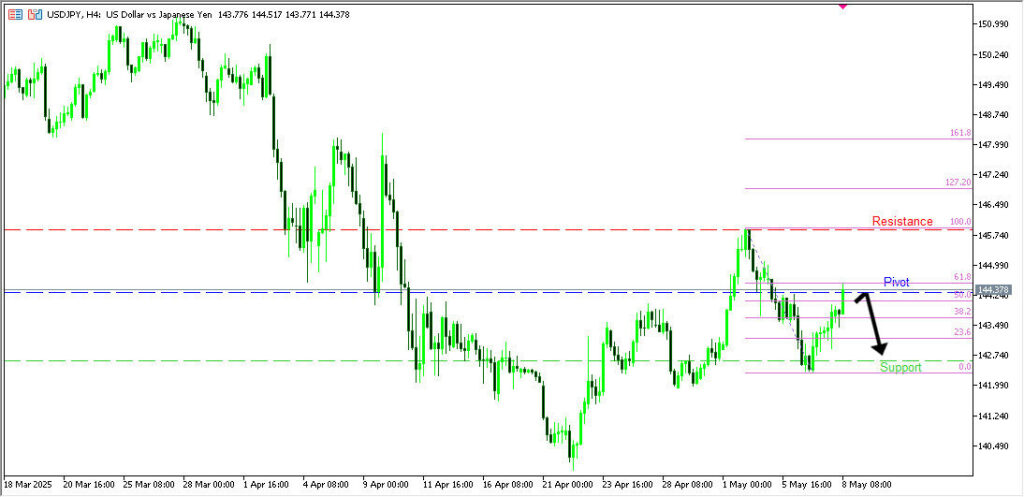
Task: Click the red-blue chart icon before USDJPY
Action: coord(35,15)
